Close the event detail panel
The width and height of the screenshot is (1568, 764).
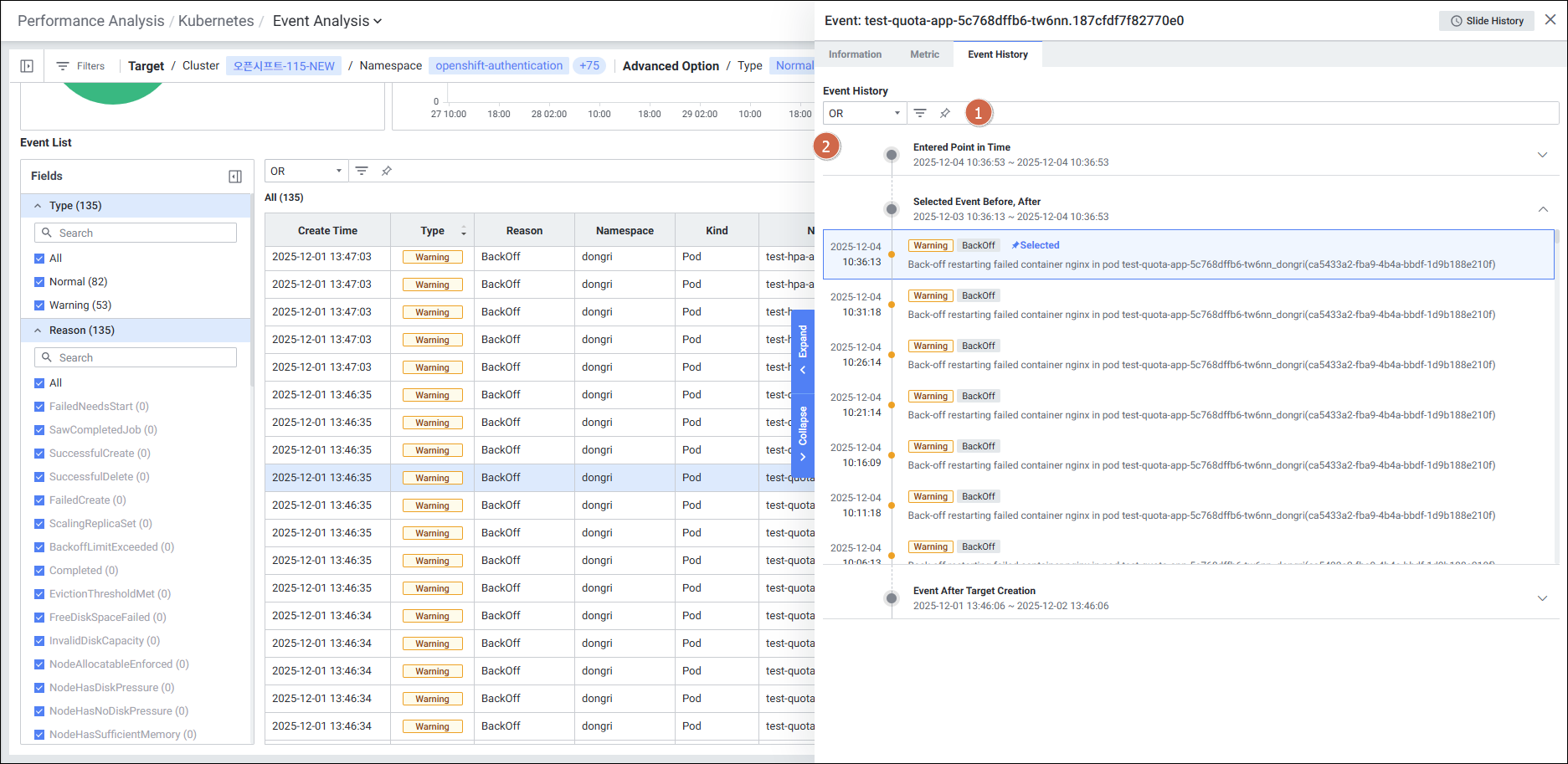[1550, 20]
